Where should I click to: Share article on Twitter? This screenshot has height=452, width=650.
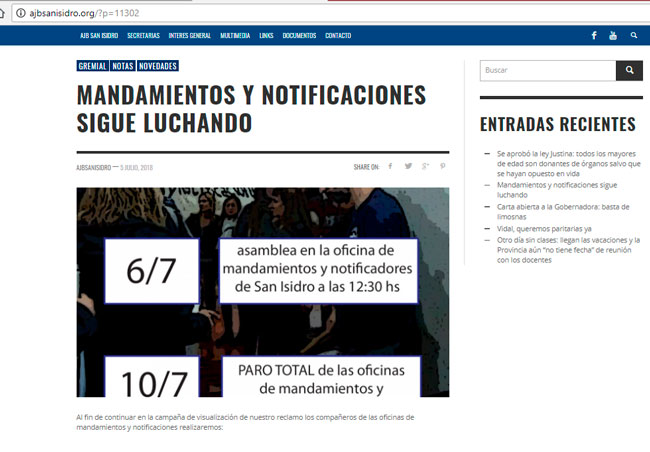coord(408,166)
